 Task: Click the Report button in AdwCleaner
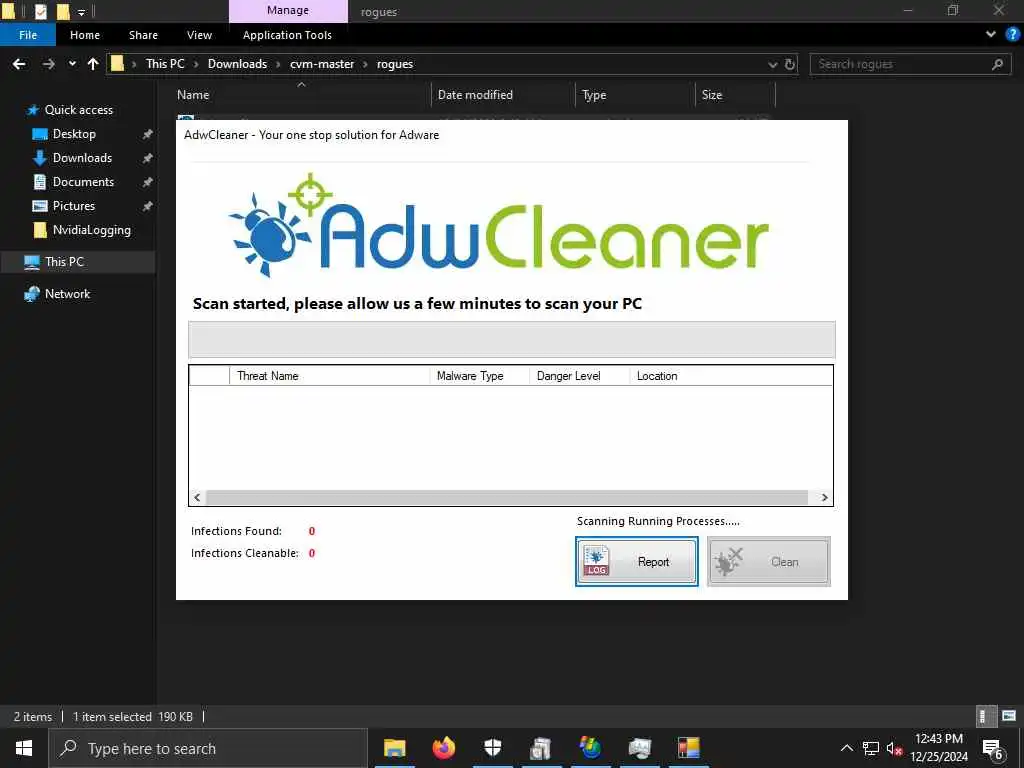coord(637,562)
